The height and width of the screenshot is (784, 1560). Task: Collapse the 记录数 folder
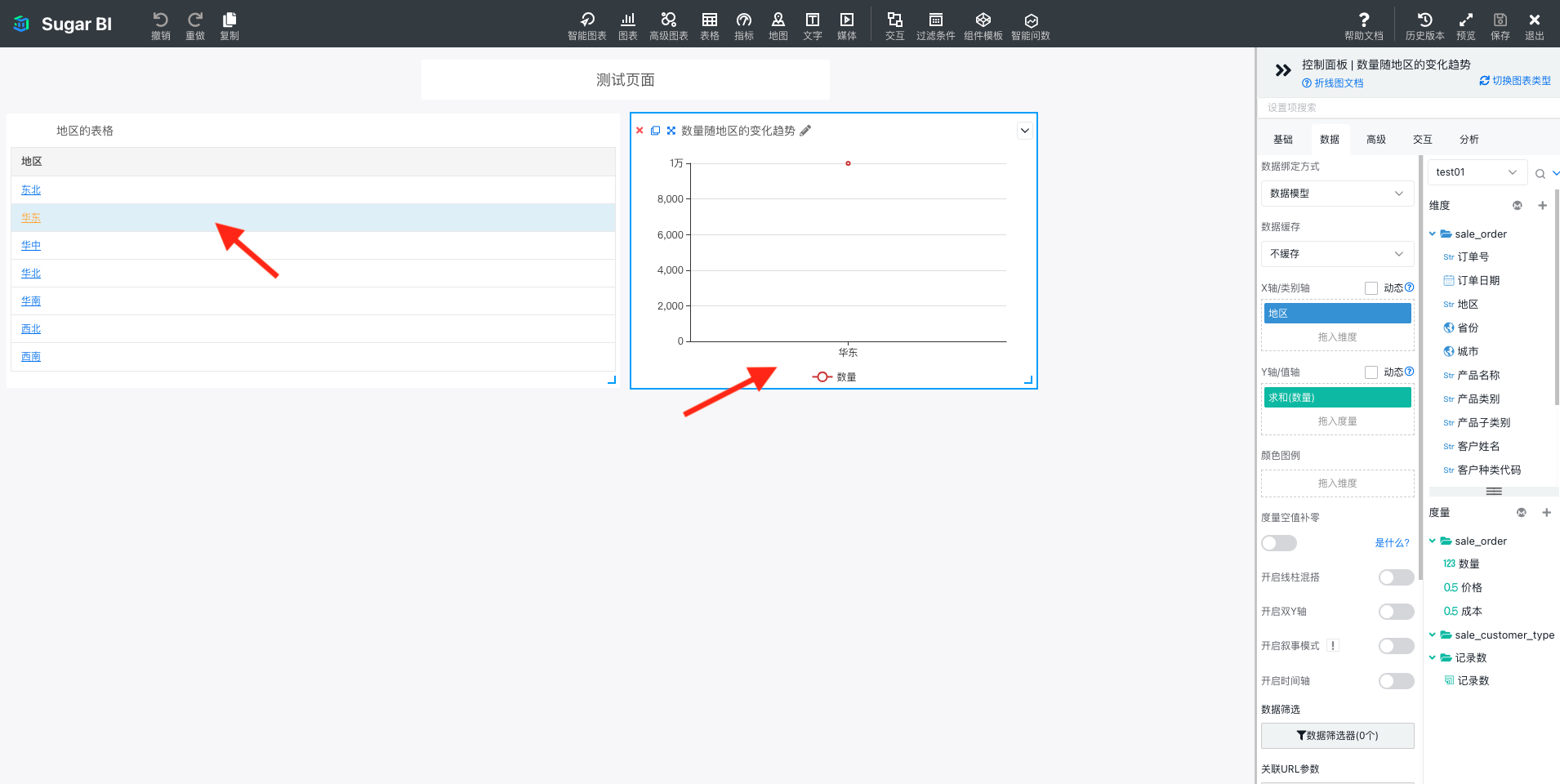pyautogui.click(x=1432, y=658)
